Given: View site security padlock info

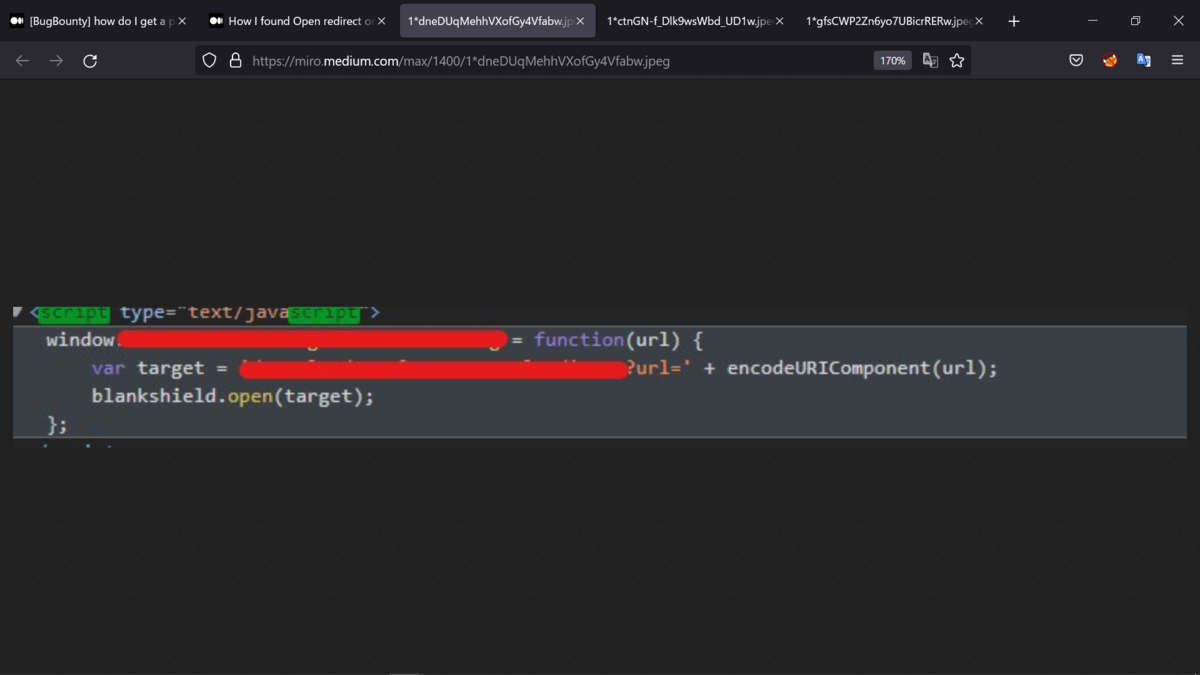Looking at the screenshot, I should pos(235,61).
